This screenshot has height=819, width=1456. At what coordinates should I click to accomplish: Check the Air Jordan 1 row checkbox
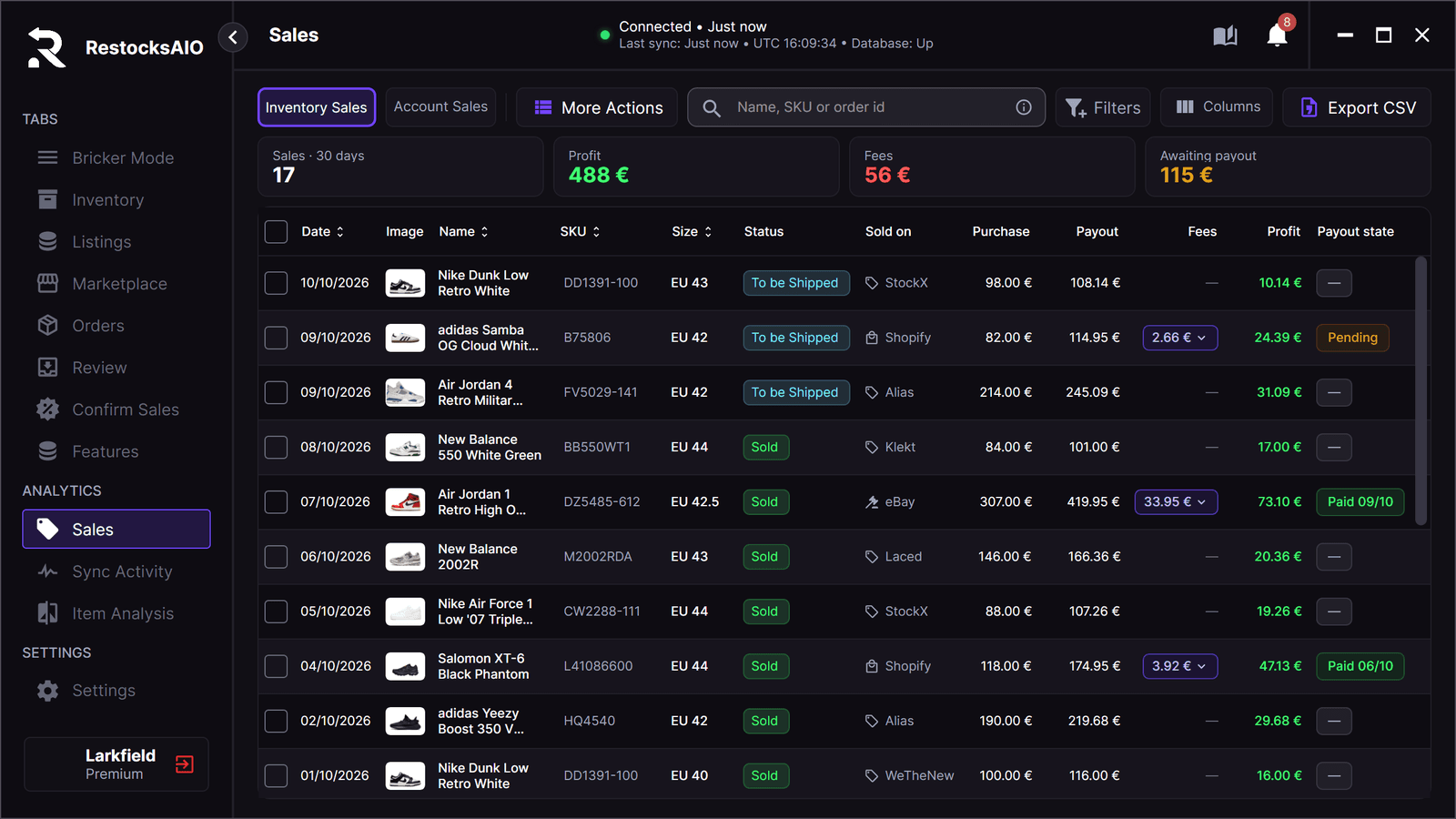coord(276,501)
